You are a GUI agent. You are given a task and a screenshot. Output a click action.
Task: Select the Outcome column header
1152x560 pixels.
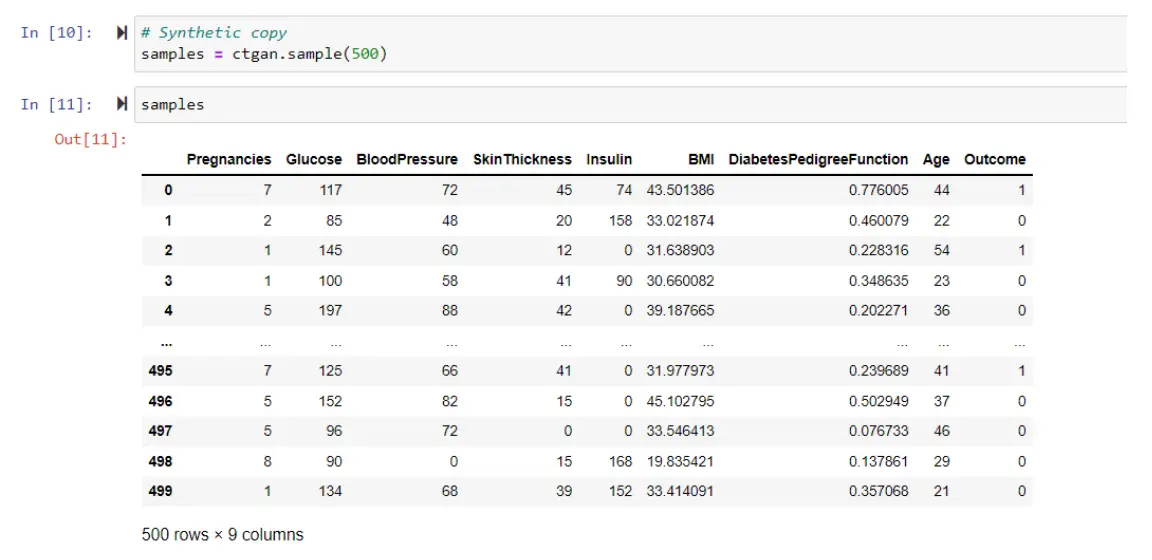pos(994,159)
